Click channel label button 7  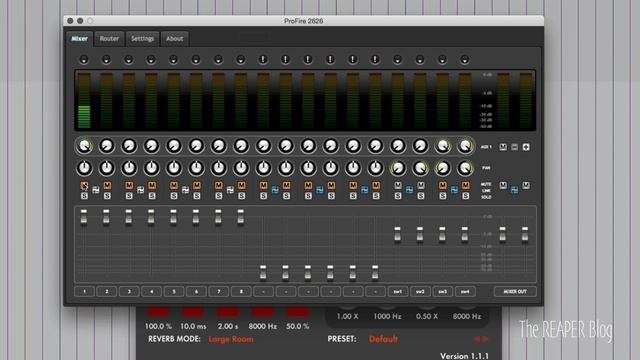tap(219, 291)
